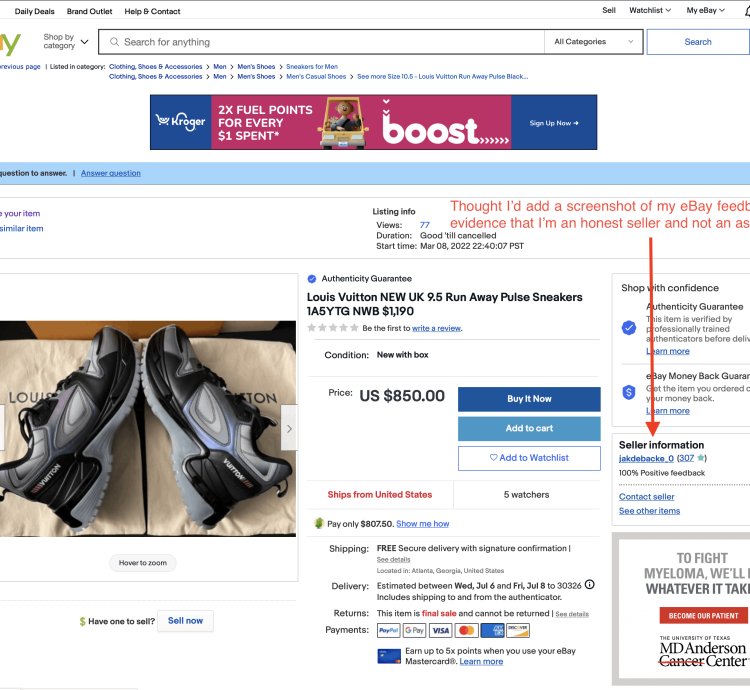Viewport: 750px width, 690px height.
Task: Click the G Pay payment icon
Action: coord(414,630)
